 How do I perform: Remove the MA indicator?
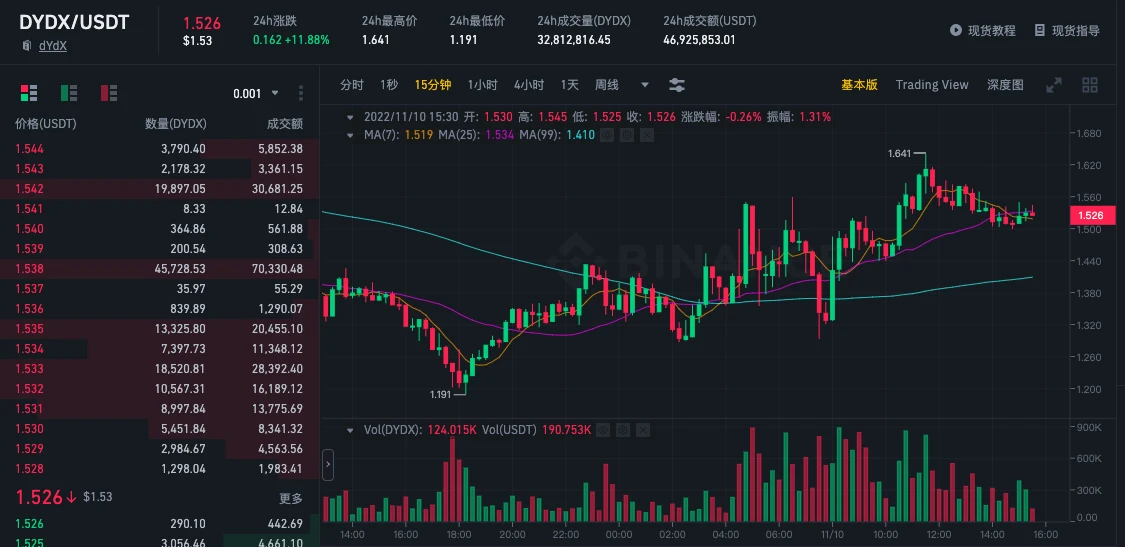click(646, 134)
